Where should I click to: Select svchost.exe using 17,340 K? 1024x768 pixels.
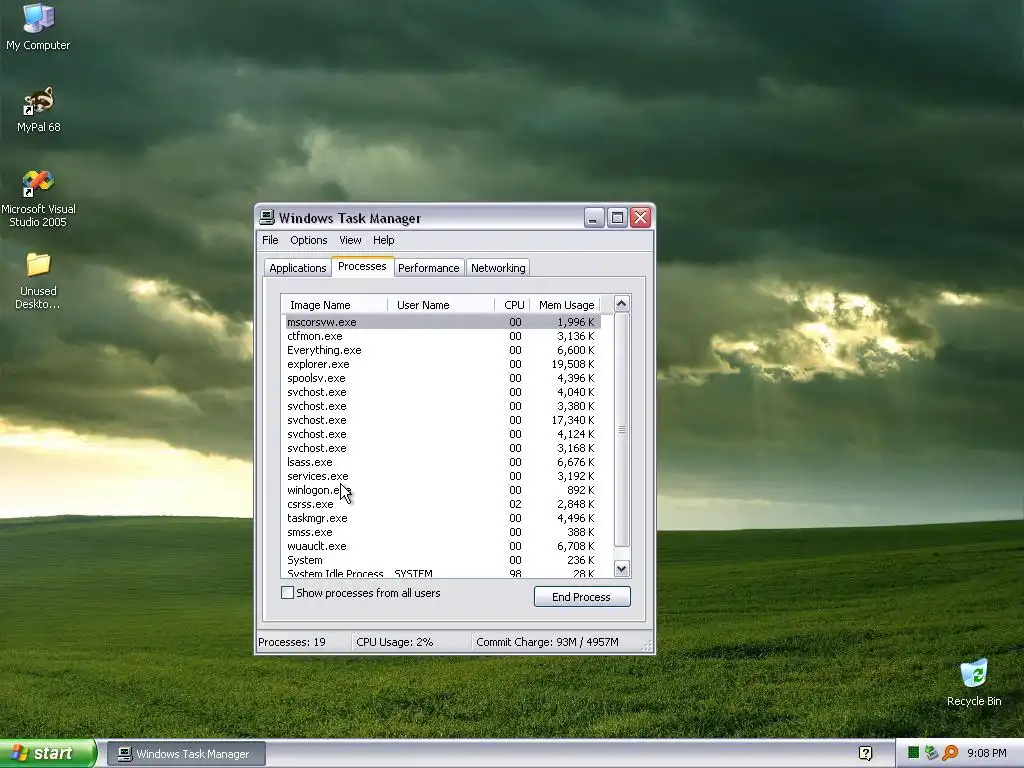pos(442,420)
